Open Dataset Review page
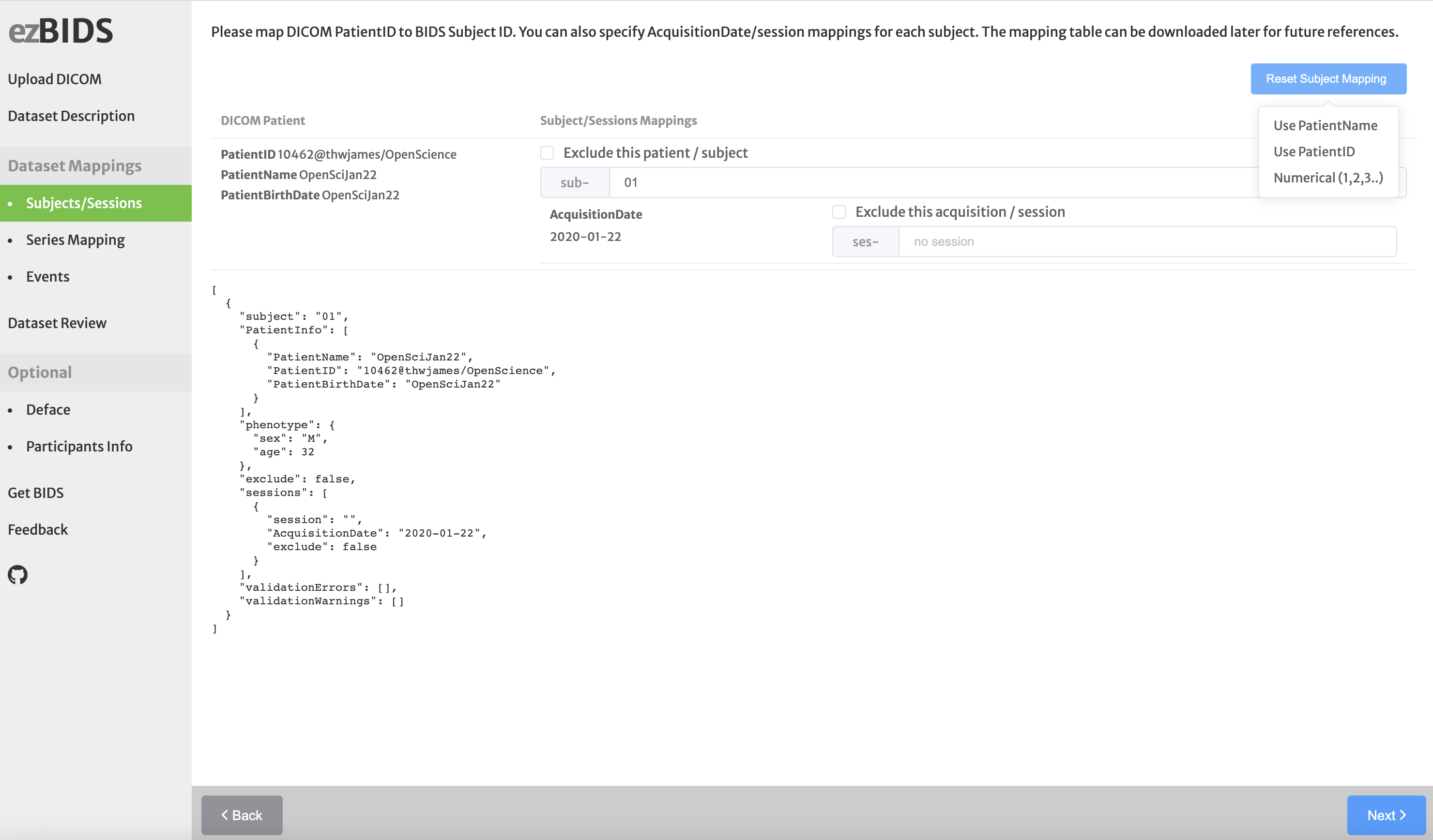 tap(57, 323)
